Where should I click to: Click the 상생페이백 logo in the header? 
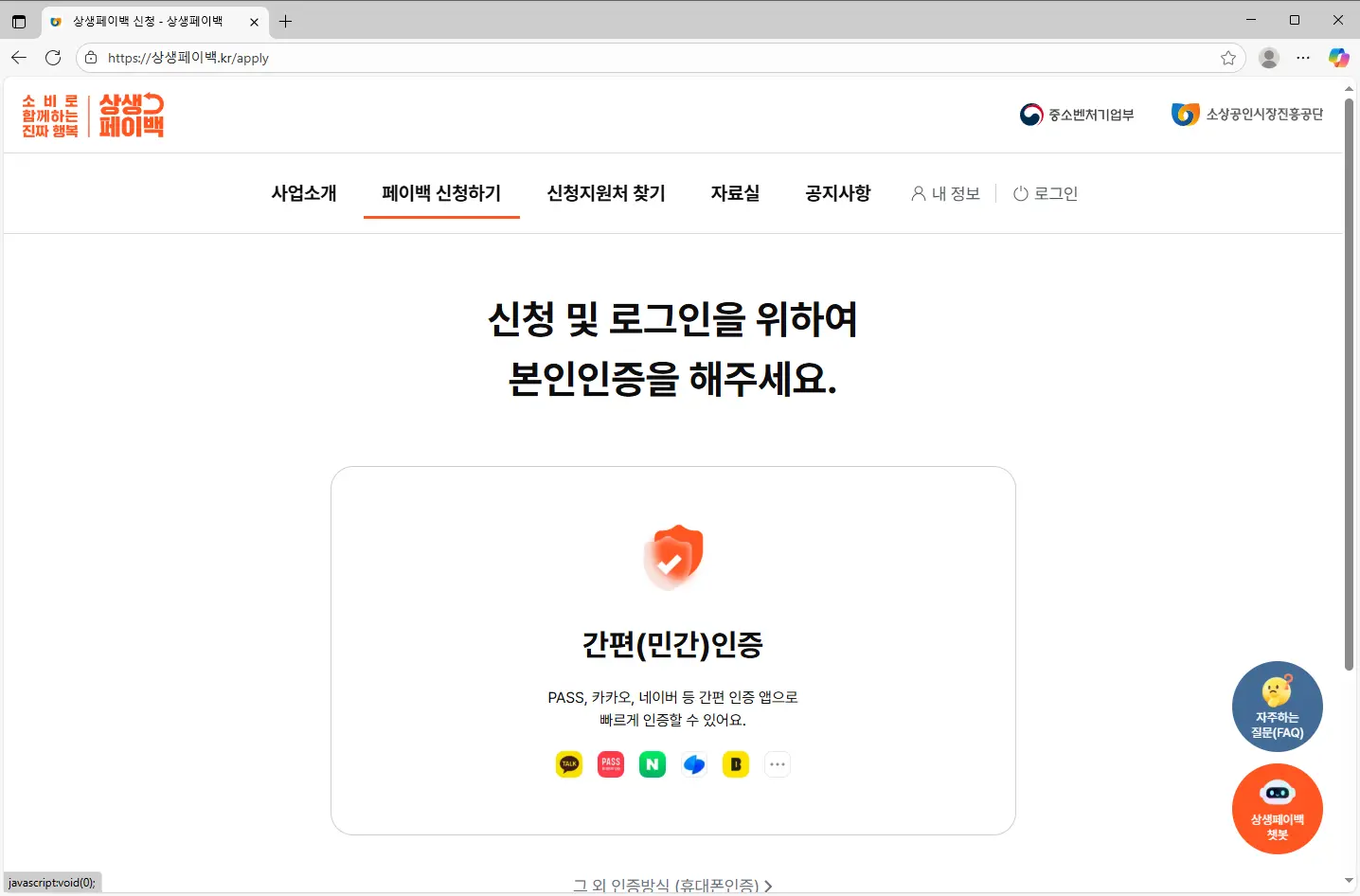tap(91, 114)
